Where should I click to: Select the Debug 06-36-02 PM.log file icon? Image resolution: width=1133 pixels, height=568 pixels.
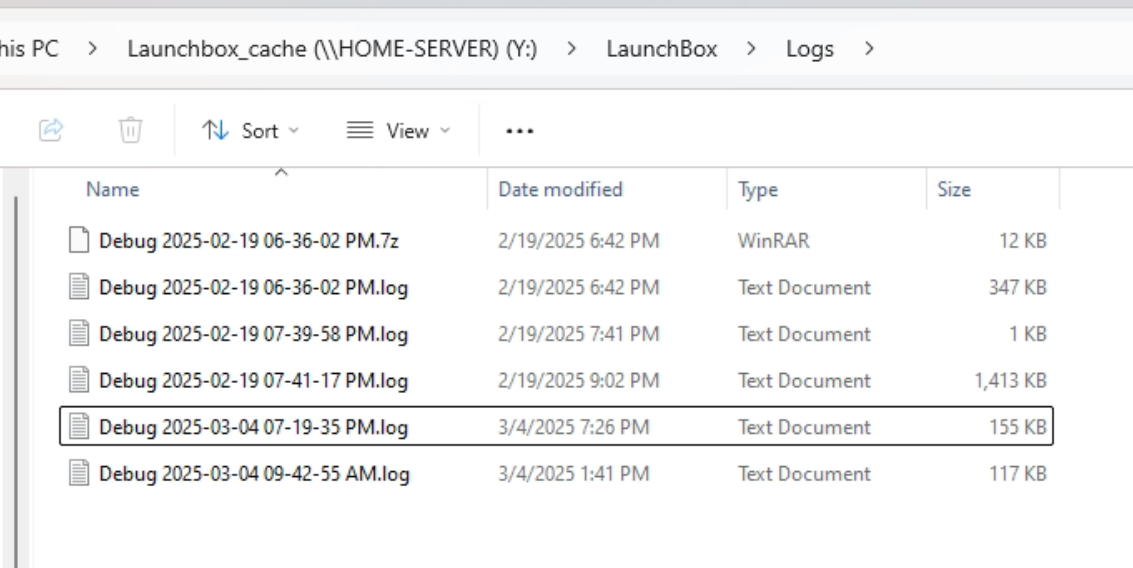pyautogui.click(x=79, y=287)
